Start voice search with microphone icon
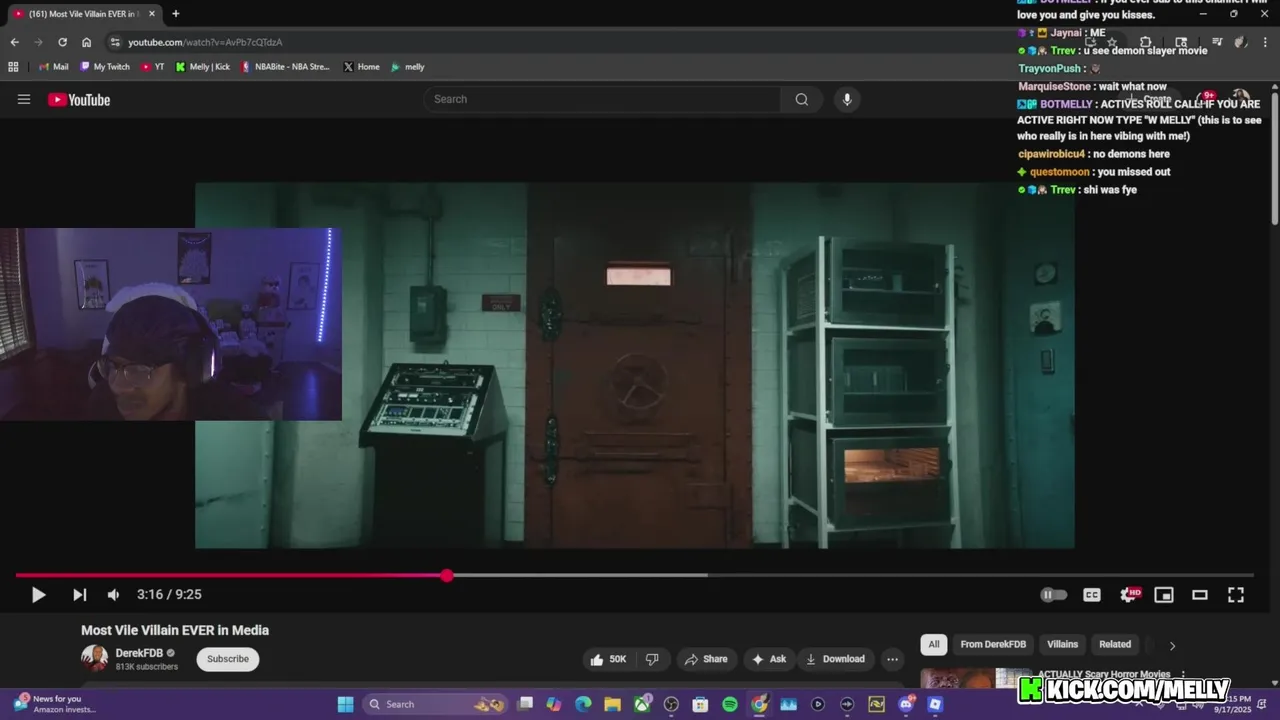Viewport: 1280px width, 720px height. click(x=847, y=99)
